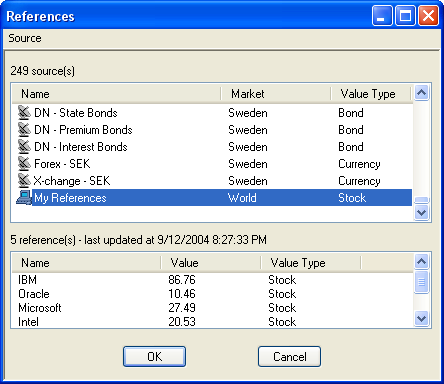Click references list scroll up arrow
The width and height of the screenshot is (444, 384).
coord(422,262)
